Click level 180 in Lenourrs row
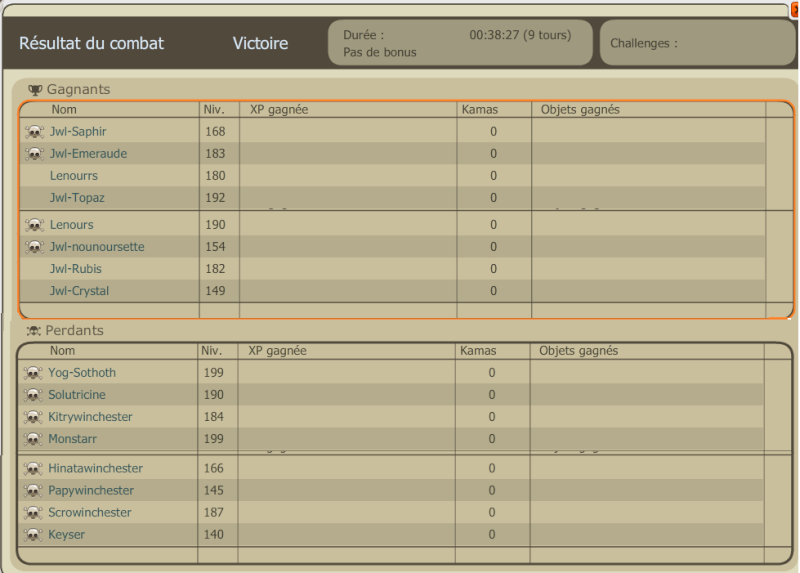This screenshot has height=573, width=800. (x=215, y=176)
